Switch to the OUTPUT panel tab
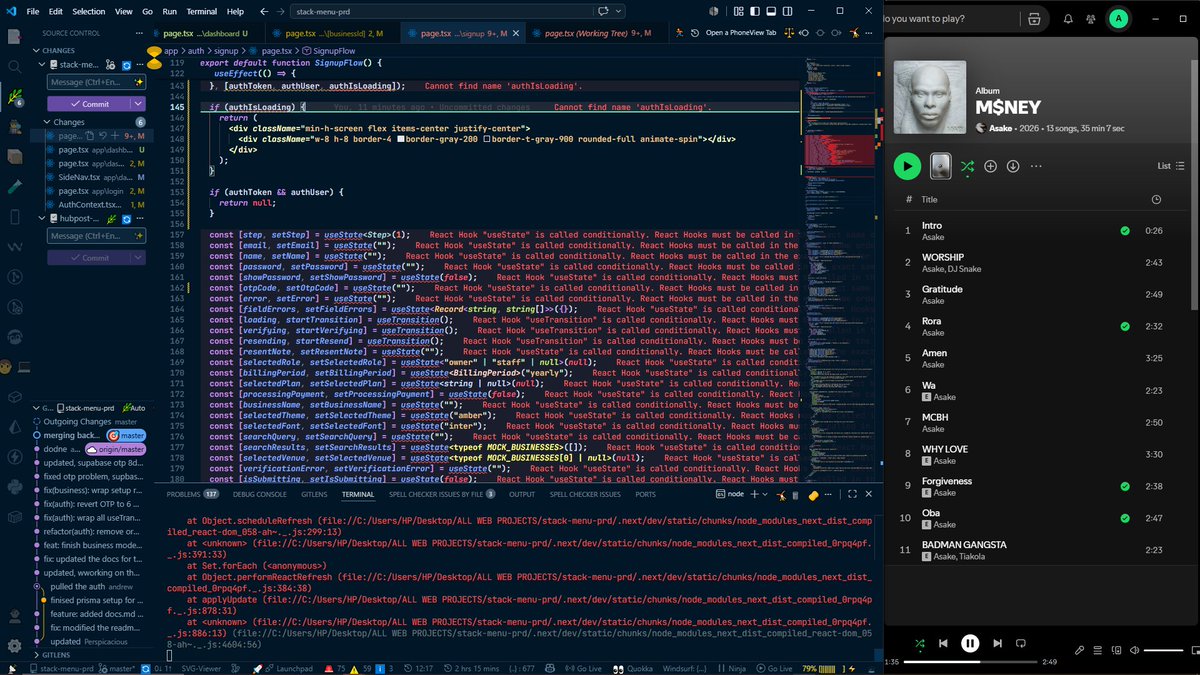 coord(521,494)
